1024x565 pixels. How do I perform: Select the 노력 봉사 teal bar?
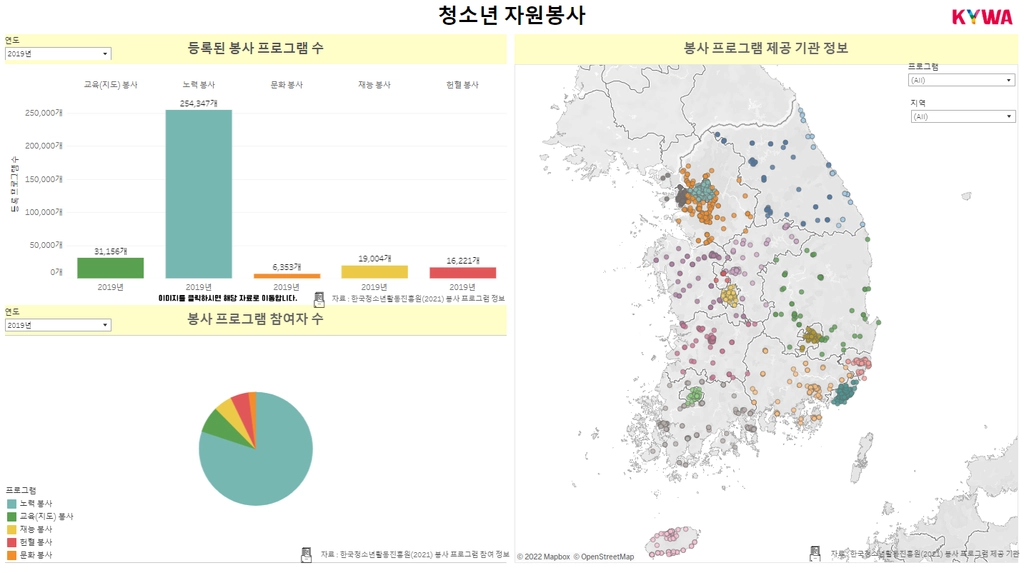click(x=199, y=194)
